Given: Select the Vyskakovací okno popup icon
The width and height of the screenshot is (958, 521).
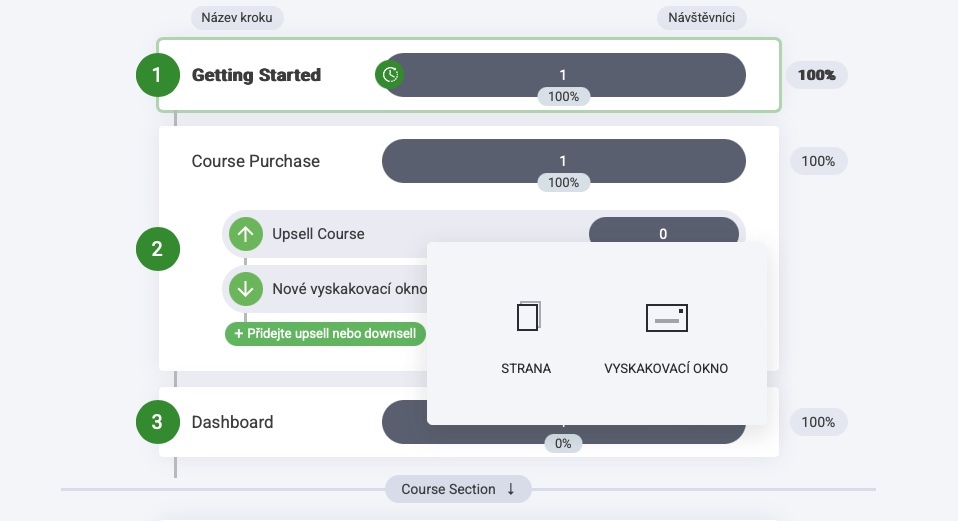Looking at the screenshot, I should tap(666, 317).
